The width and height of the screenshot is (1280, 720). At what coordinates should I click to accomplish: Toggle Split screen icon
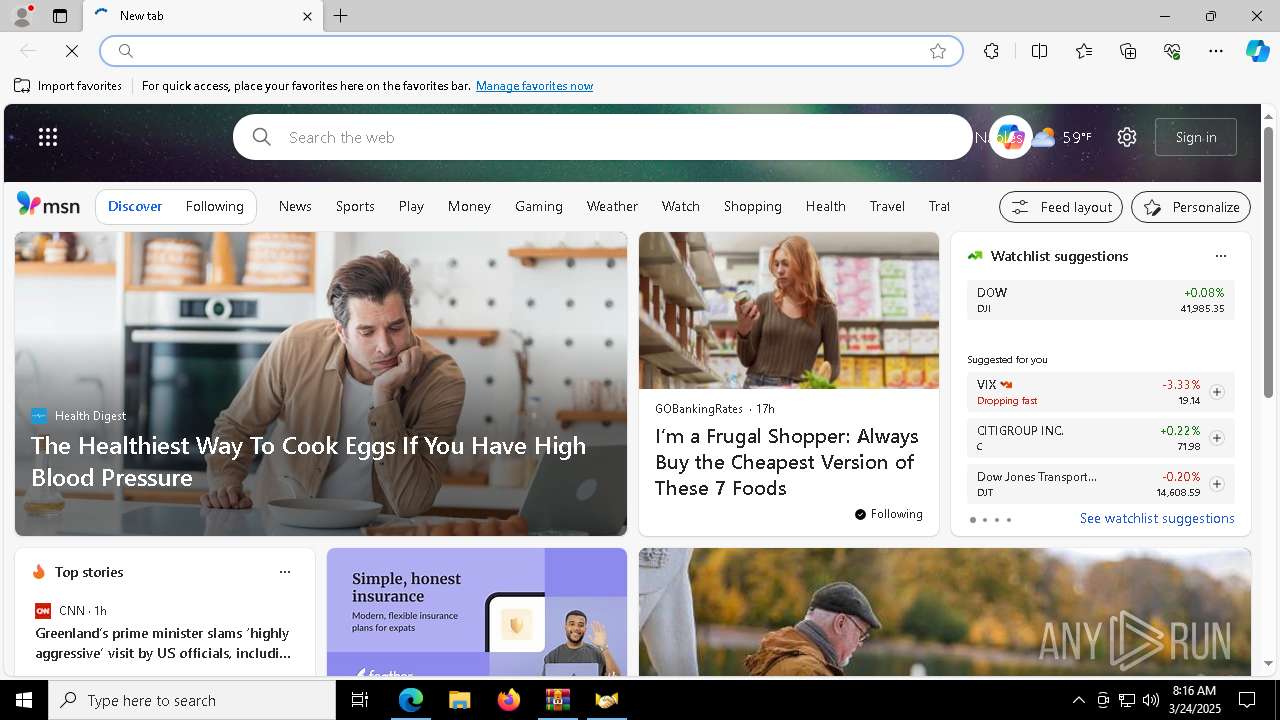tap(1039, 51)
